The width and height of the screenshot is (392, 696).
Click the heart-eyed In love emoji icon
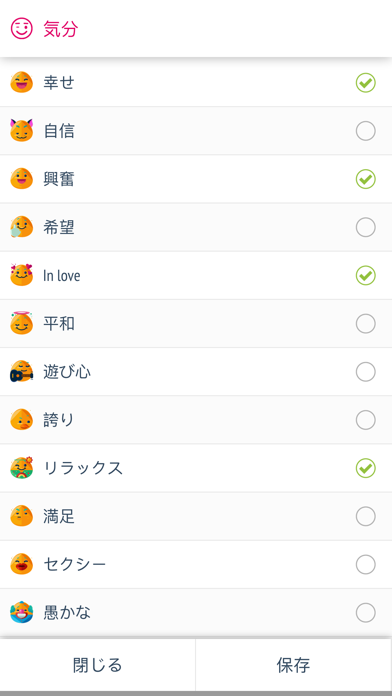coord(21,275)
